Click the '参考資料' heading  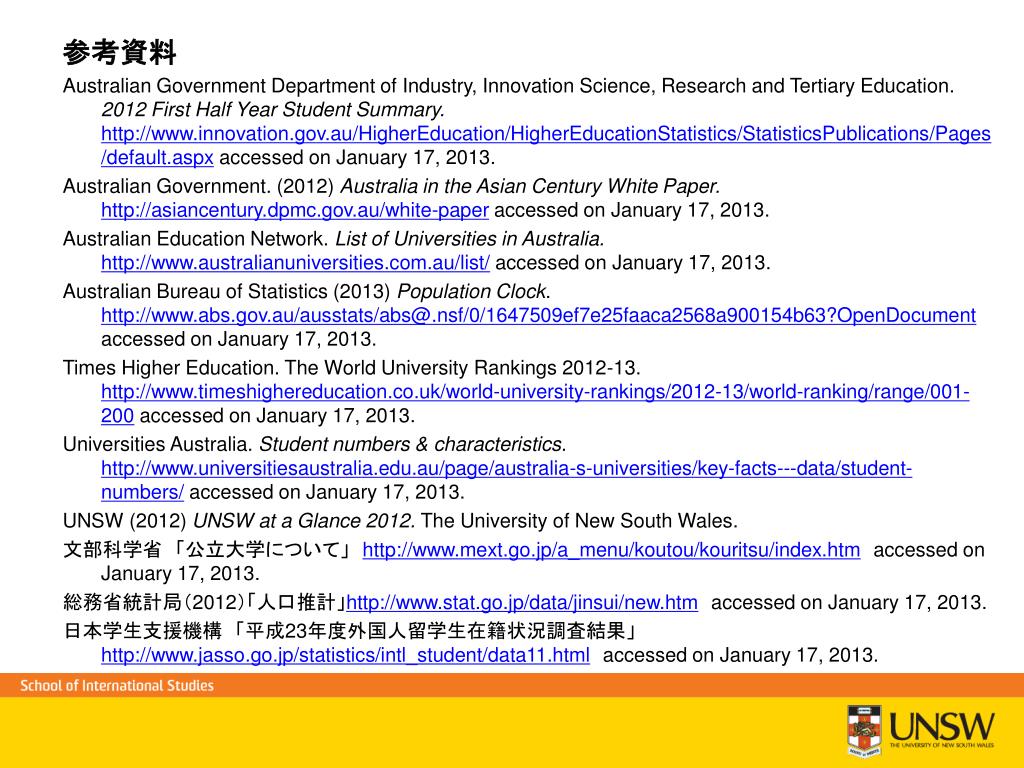click(120, 52)
